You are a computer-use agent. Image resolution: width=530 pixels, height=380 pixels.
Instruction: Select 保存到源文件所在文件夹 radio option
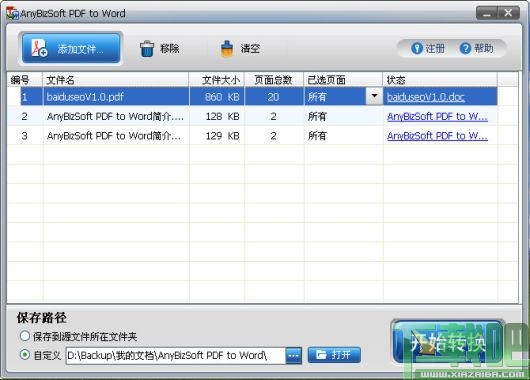pos(25,336)
